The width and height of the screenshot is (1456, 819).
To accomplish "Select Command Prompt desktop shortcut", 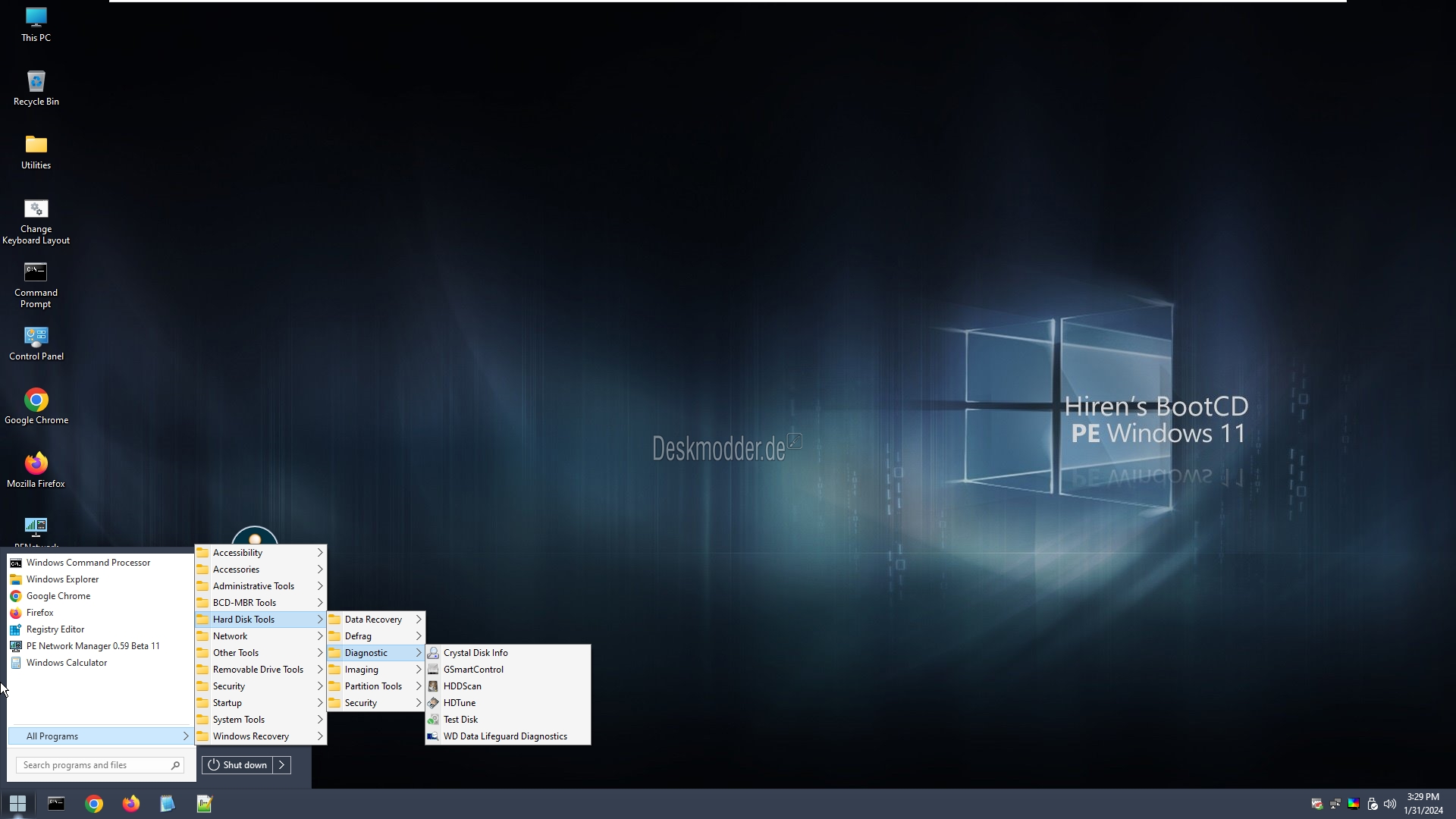I will 36,286.
